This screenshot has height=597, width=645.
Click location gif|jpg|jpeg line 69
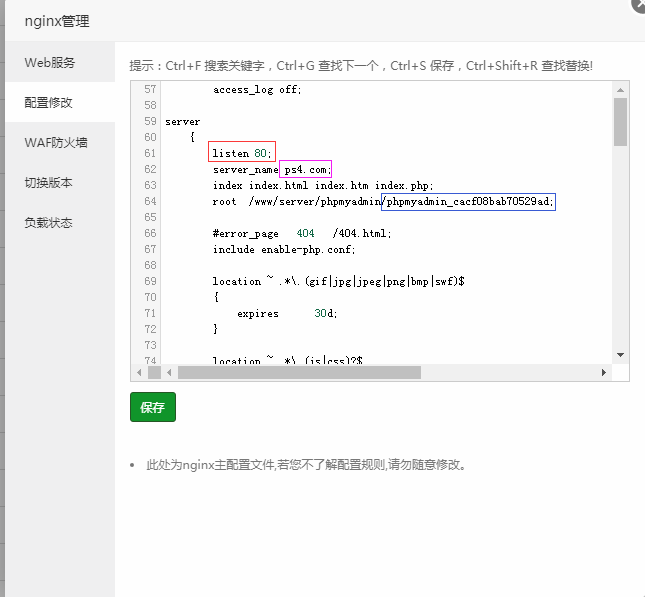pos(339,281)
